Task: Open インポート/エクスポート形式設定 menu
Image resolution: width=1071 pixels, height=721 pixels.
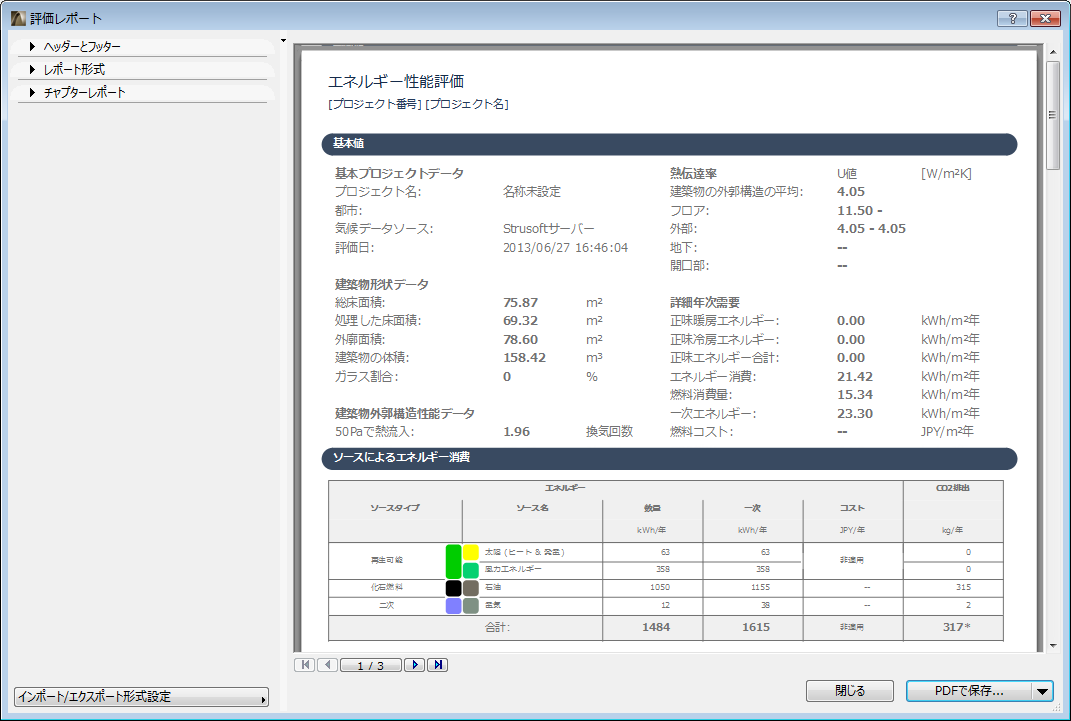Action: click(141, 697)
